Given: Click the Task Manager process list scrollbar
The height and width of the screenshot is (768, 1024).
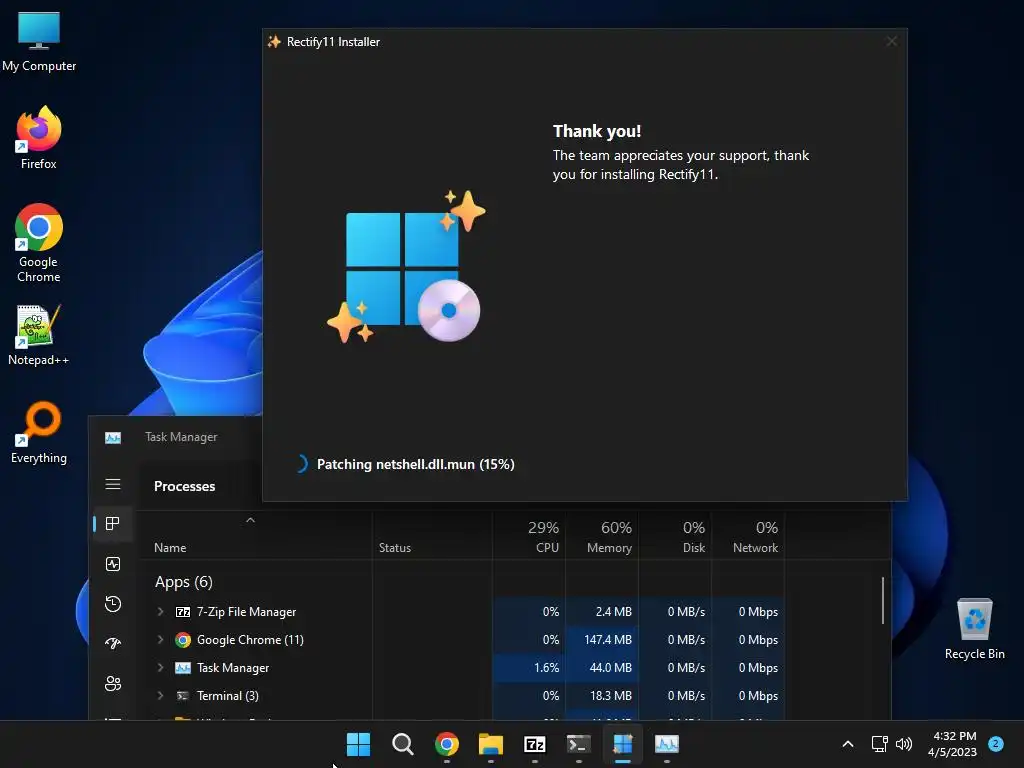Looking at the screenshot, I should tap(882, 600).
